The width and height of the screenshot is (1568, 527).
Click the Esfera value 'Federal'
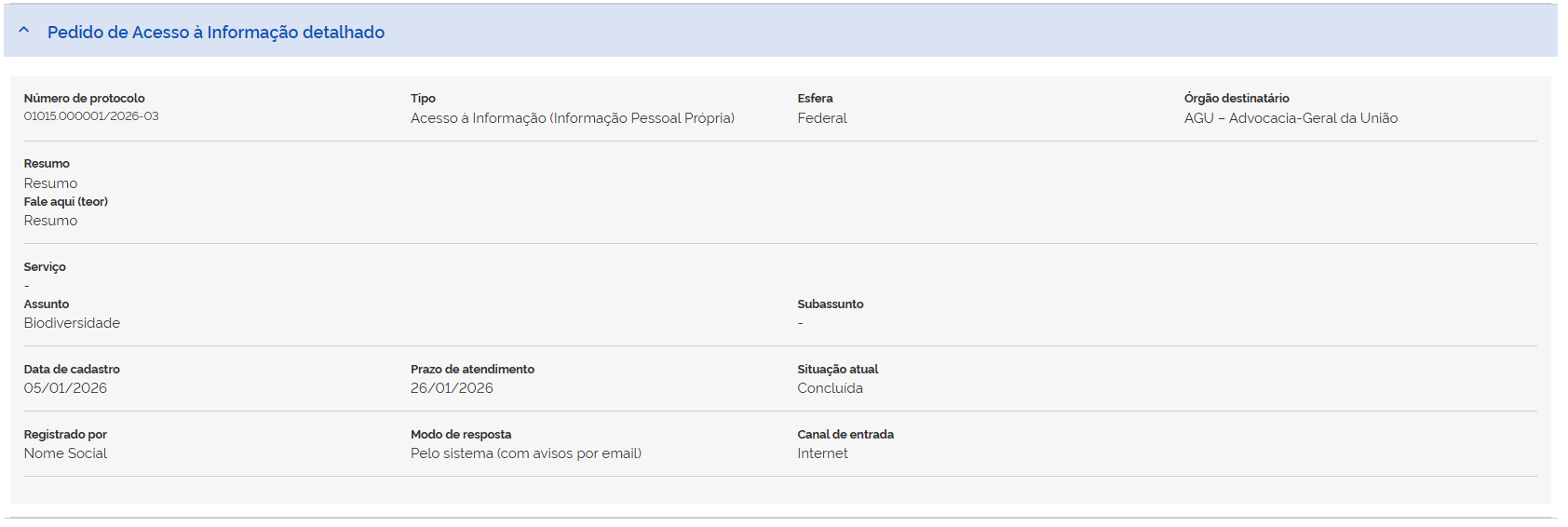[822, 118]
